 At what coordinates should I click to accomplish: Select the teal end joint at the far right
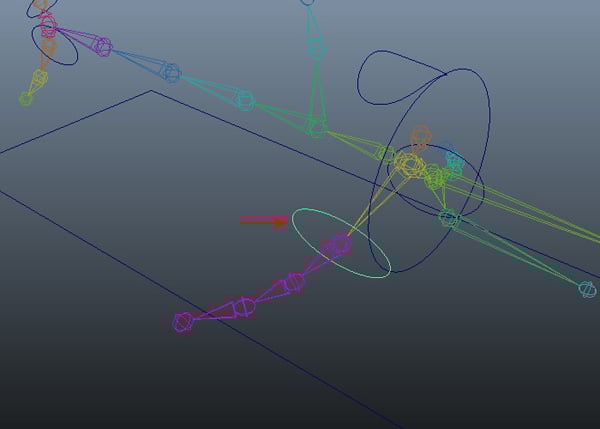pos(587,289)
